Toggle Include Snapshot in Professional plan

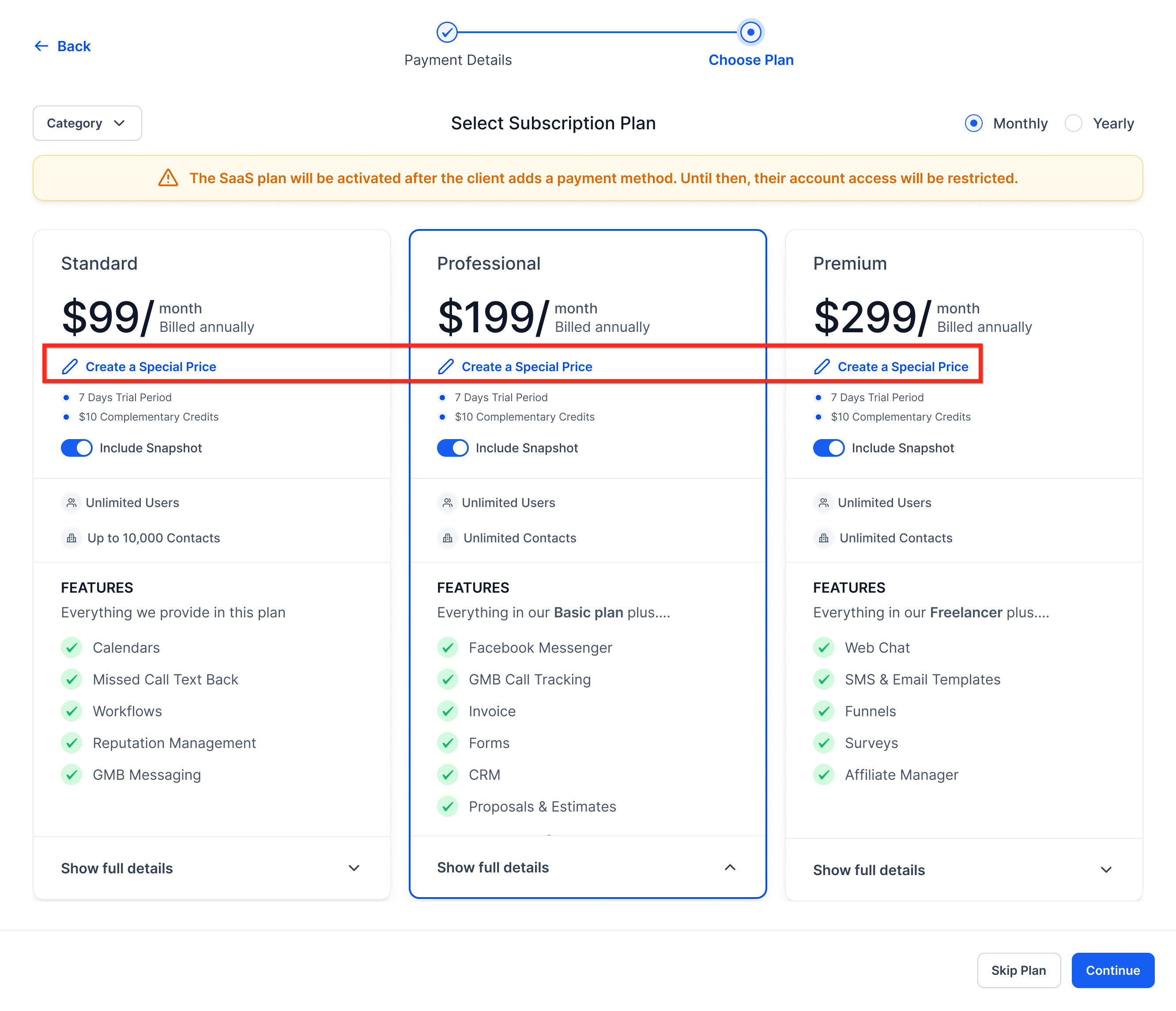click(x=452, y=448)
